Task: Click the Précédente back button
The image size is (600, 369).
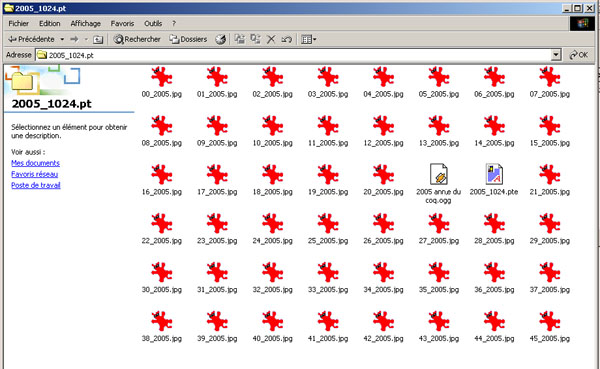Action: click(x=31, y=39)
